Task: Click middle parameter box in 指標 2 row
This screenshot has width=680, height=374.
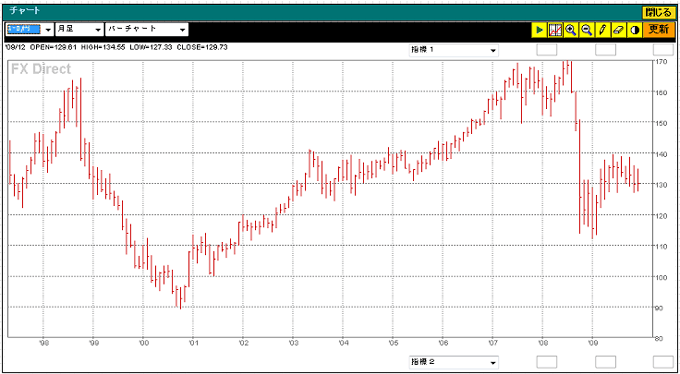Action: (x=605, y=362)
